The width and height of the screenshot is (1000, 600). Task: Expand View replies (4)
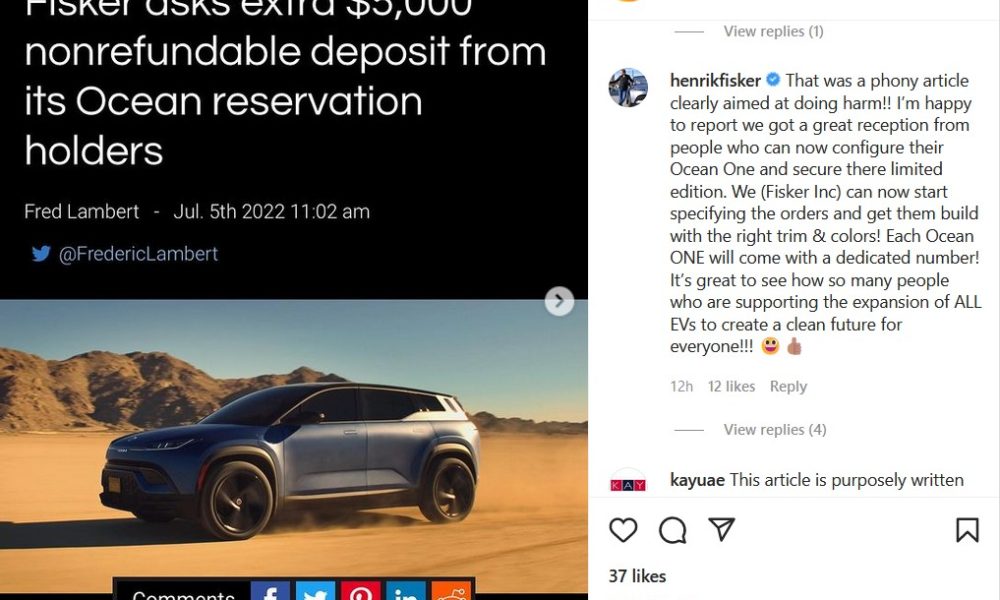774,430
